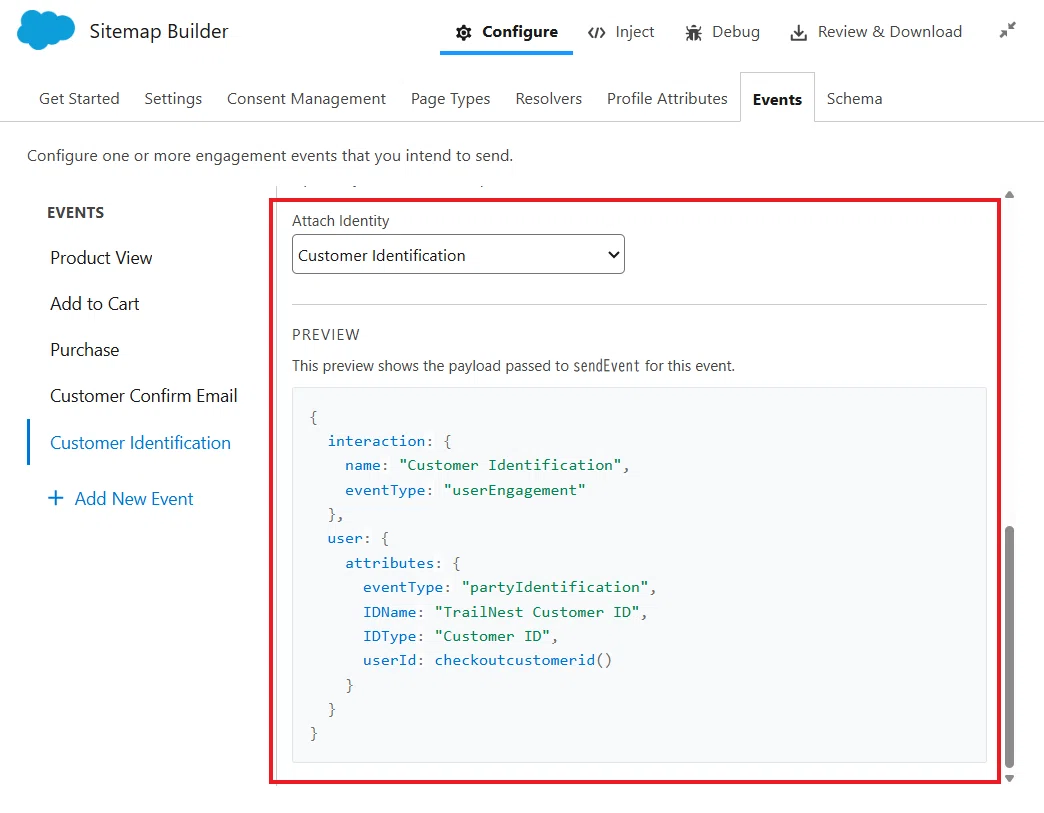Open the Resolvers tab
This screenshot has width=1044, height=813.
click(549, 99)
